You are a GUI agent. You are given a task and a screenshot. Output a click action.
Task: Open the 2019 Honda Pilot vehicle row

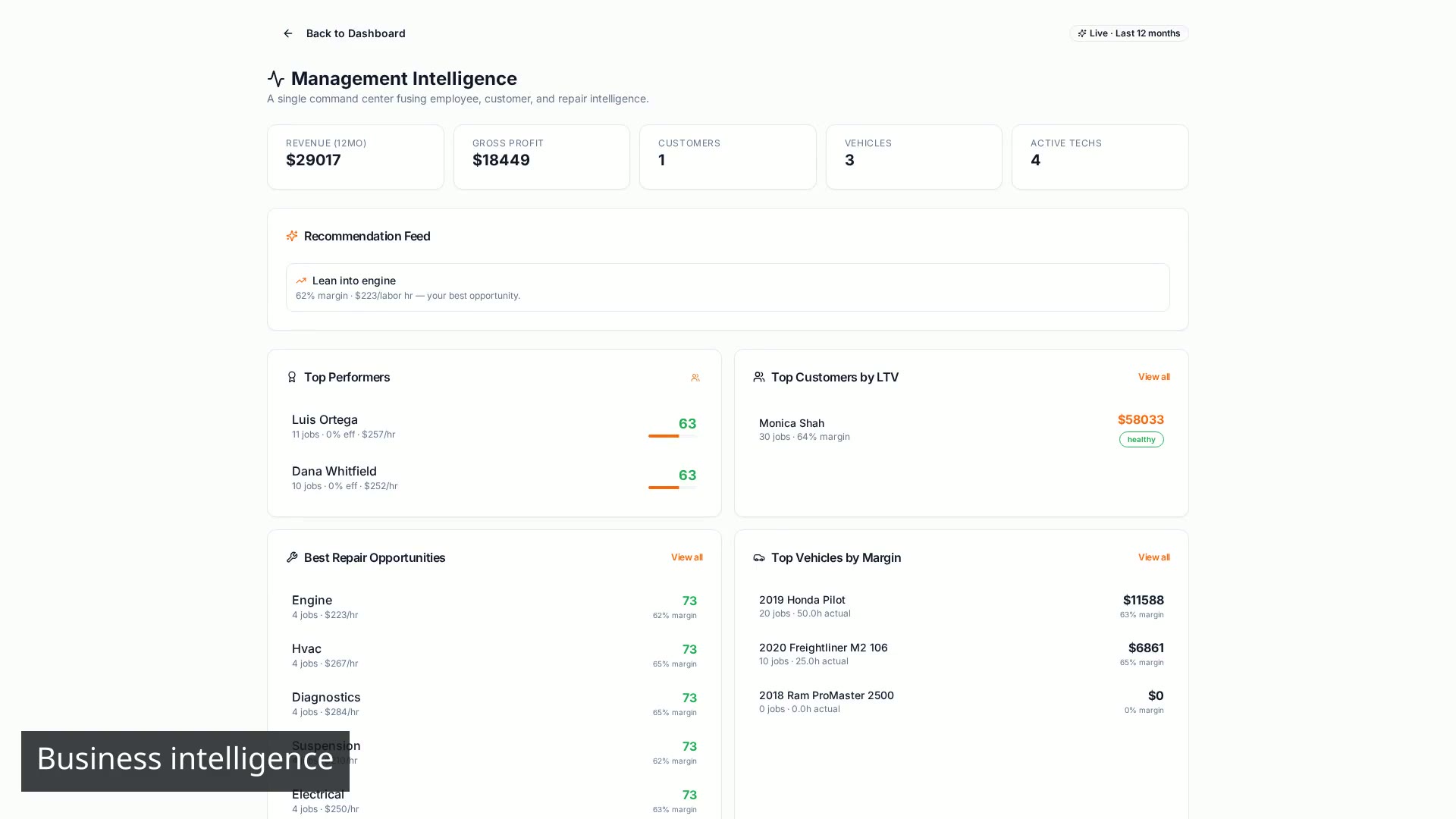961,606
